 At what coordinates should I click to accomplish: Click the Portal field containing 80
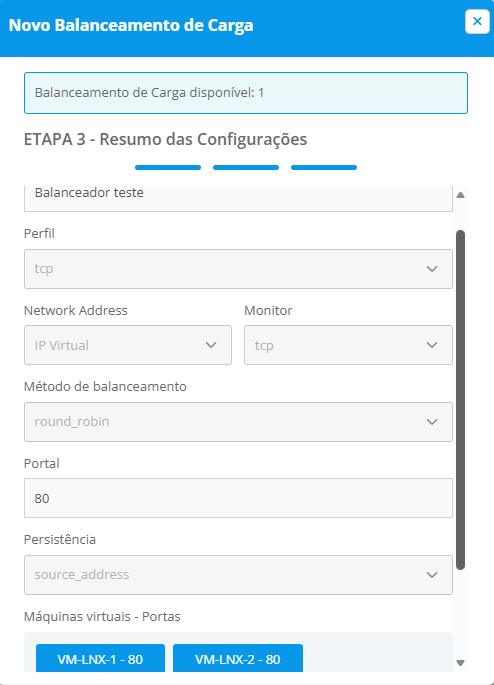(x=238, y=498)
